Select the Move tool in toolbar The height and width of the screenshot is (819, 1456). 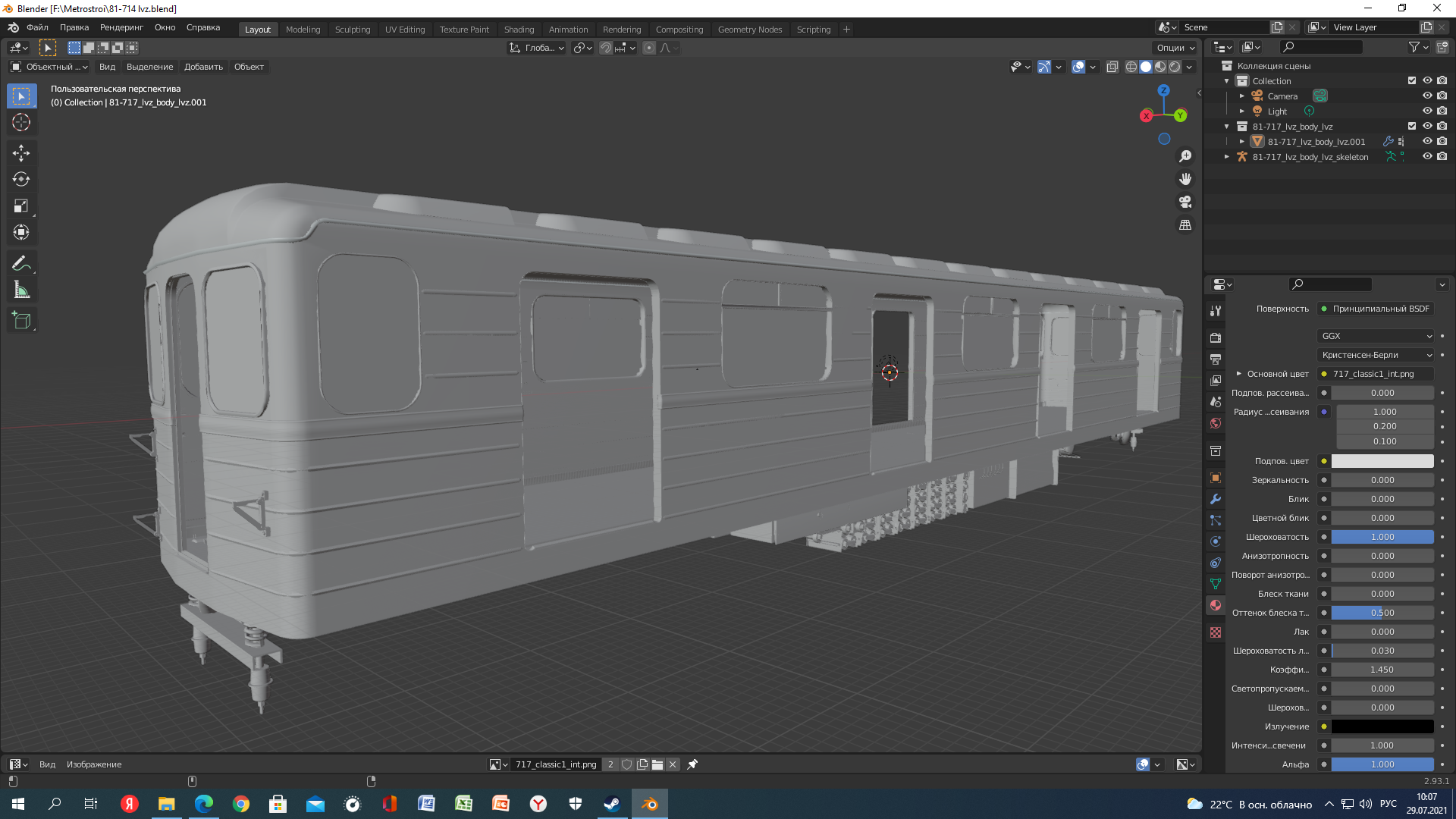pos(21,153)
